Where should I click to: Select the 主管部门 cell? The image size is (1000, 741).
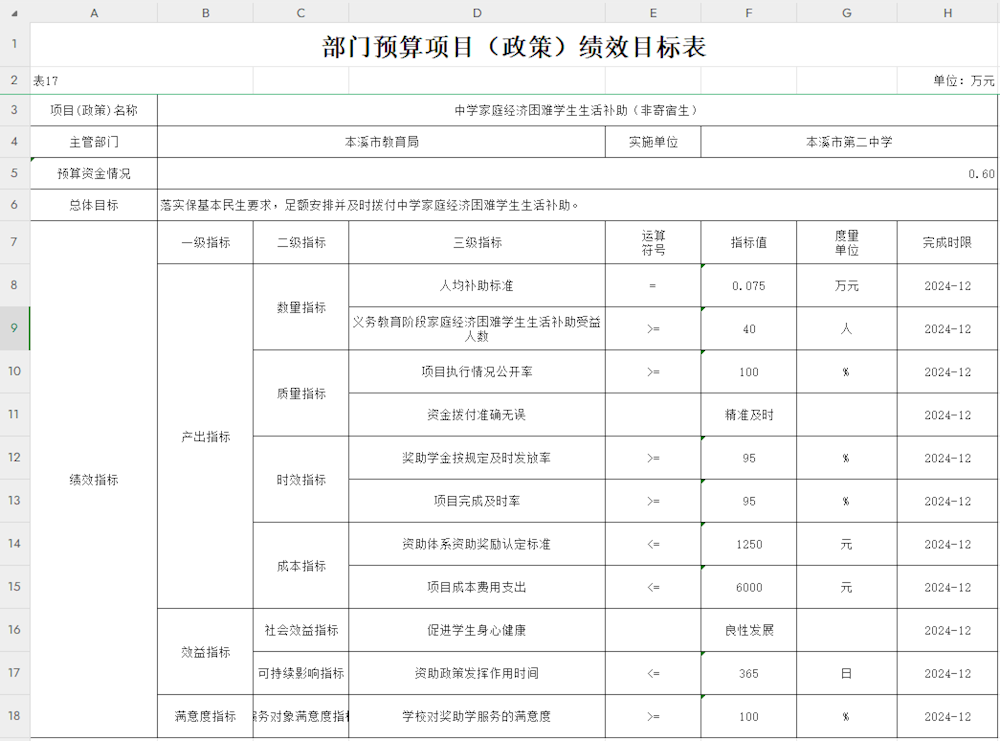pyautogui.click(x=94, y=142)
